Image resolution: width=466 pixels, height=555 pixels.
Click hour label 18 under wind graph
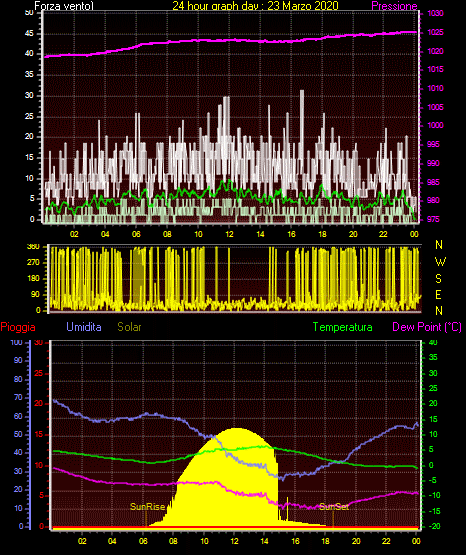pos(322,234)
